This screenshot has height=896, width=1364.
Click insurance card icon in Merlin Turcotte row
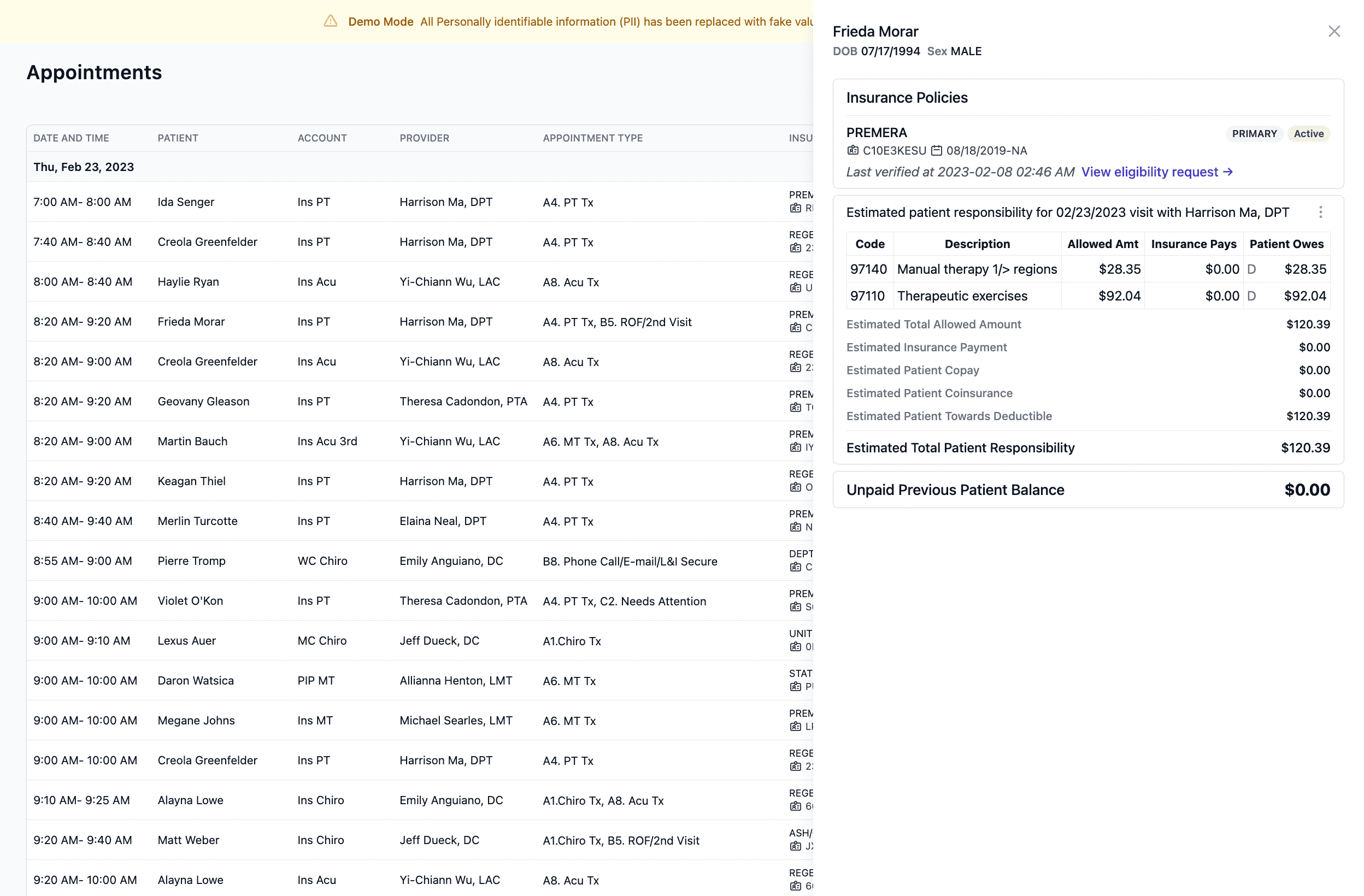coord(796,527)
